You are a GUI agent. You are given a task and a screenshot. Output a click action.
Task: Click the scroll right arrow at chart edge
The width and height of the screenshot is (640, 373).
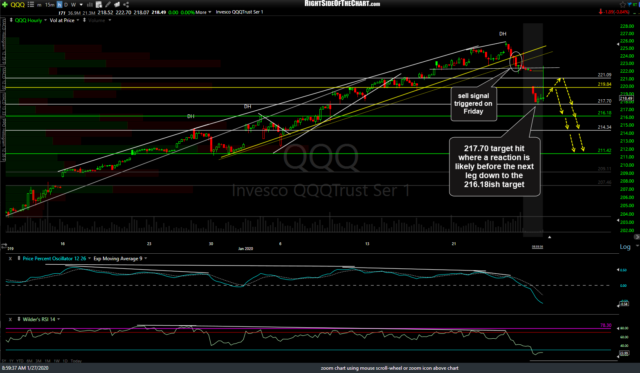click(x=636, y=237)
